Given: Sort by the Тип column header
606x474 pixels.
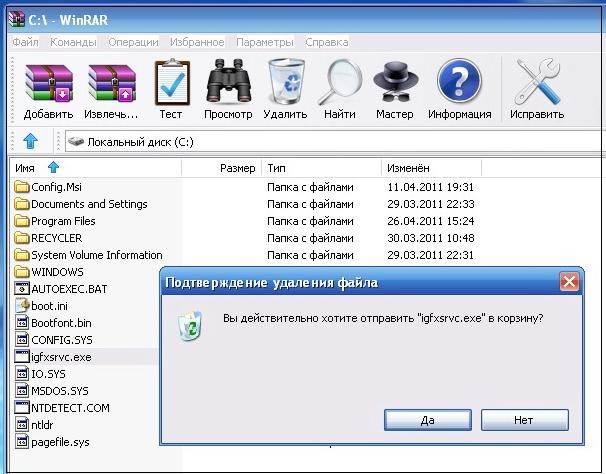Looking at the screenshot, I should 322,168.
